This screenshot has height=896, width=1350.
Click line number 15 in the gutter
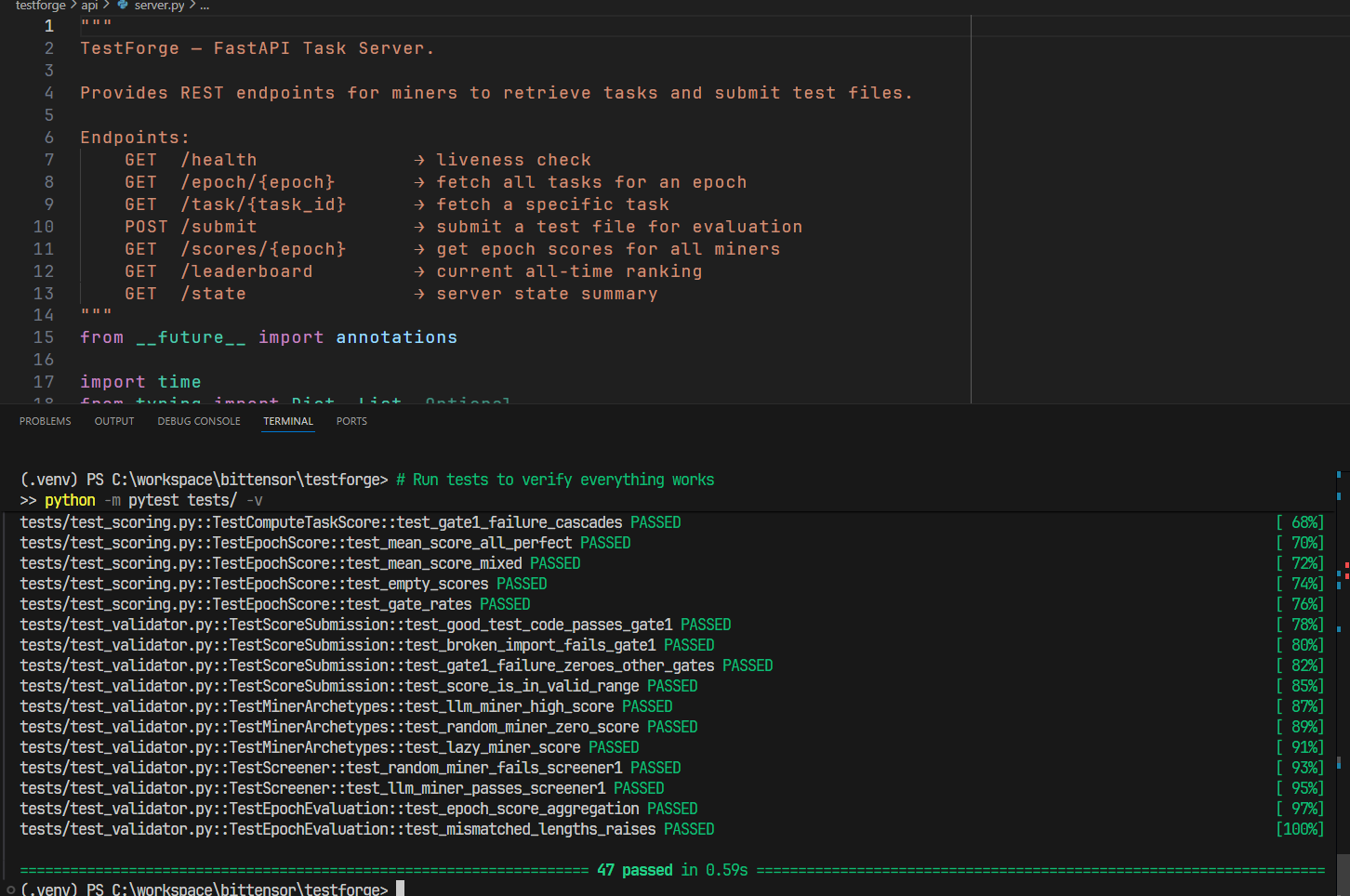click(x=44, y=337)
